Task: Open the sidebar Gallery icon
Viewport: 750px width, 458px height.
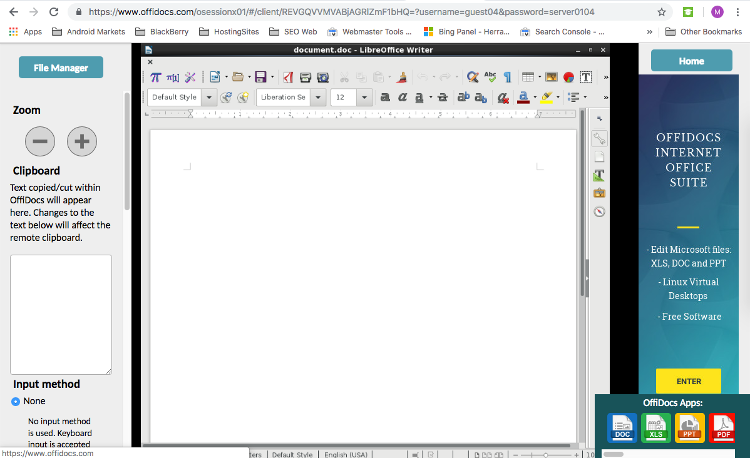Action: [599, 192]
